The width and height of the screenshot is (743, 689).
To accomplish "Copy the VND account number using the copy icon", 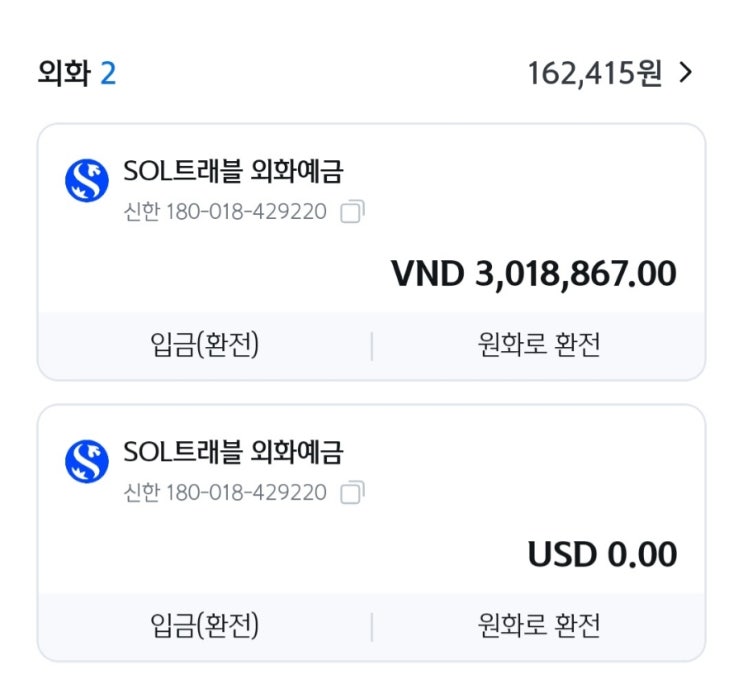I will pyautogui.click(x=352, y=212).
